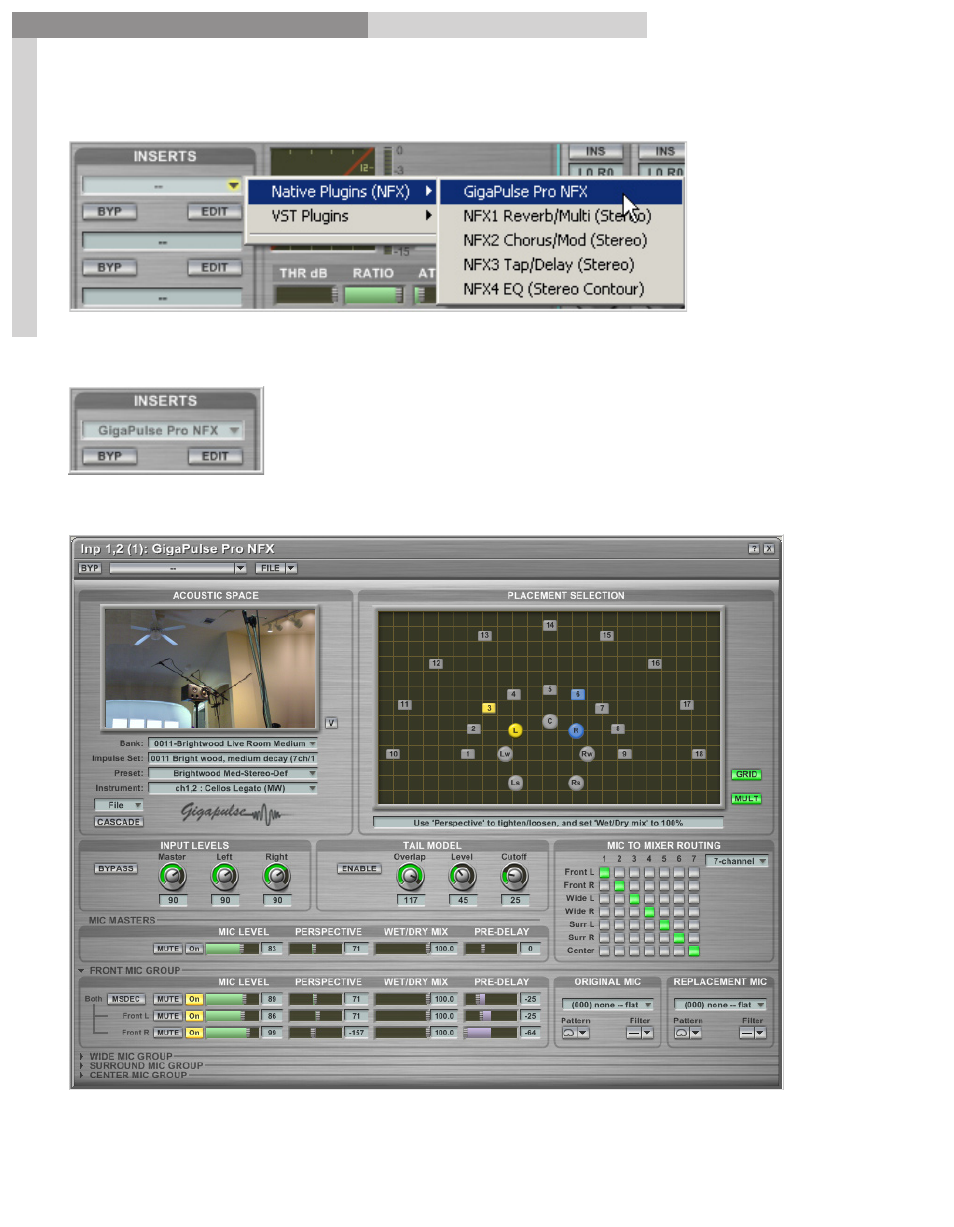This screenshot has width=954, height=1227.
Task: Open the Instrument dropdown Cellos Legato
Action: pyautogui.click(x=232, y=788)
